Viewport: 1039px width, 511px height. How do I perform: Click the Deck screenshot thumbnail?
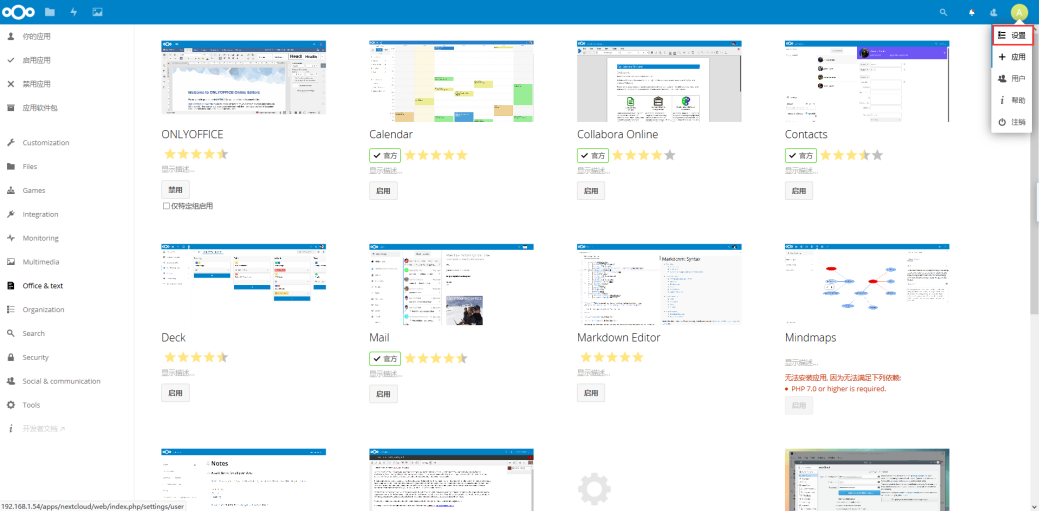244,284
